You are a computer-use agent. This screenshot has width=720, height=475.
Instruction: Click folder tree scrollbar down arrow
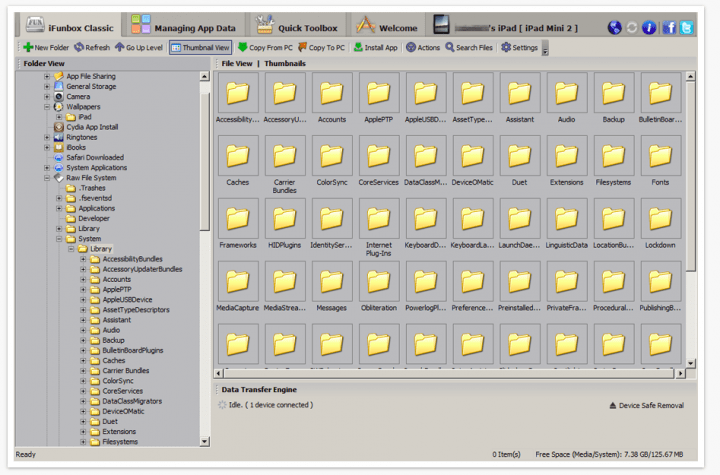(205, 441)
